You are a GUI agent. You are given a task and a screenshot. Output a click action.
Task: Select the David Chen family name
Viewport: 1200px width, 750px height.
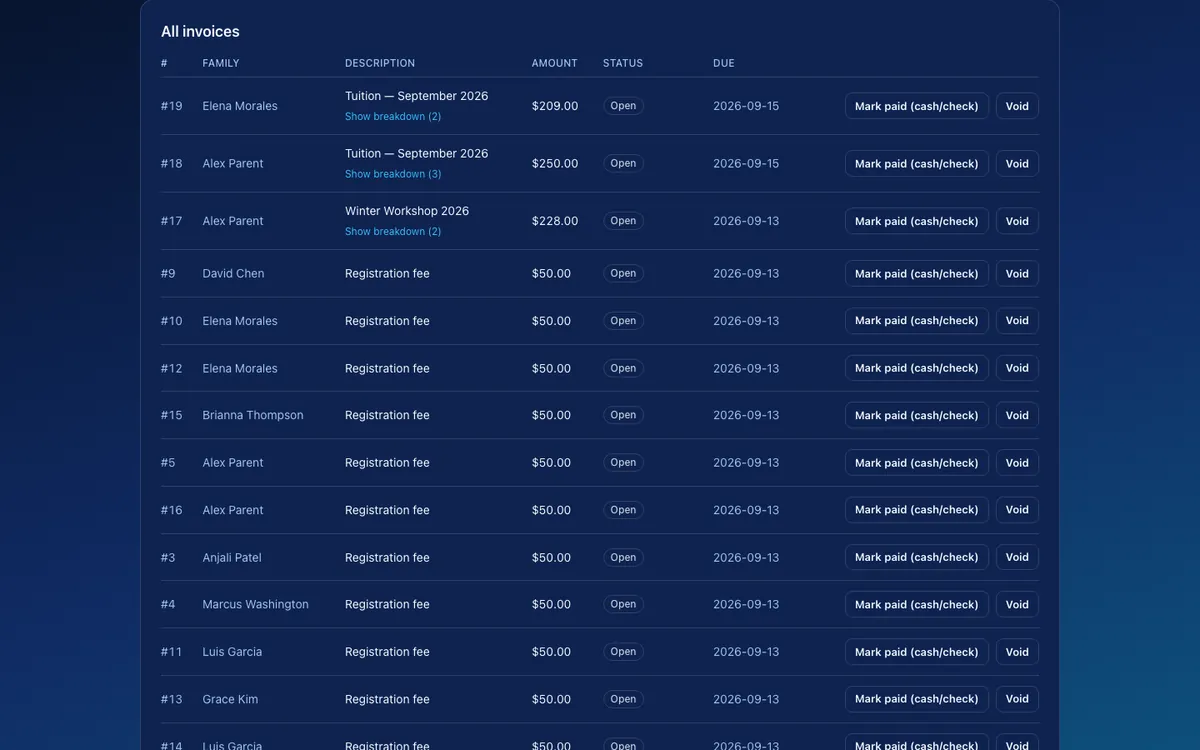click(233, 274)
